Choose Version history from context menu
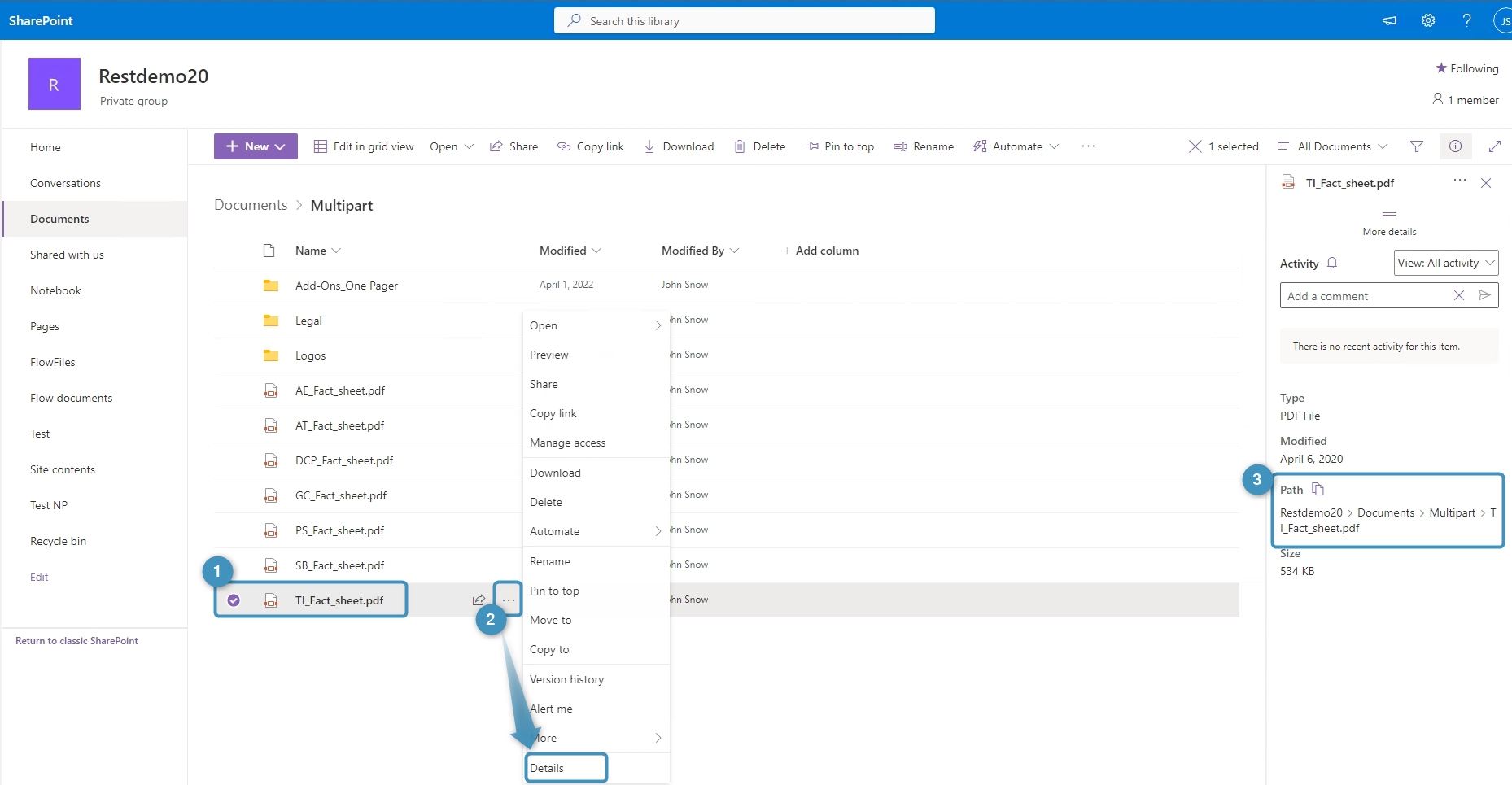1512x785 pixels. click(x=566, y=679)
